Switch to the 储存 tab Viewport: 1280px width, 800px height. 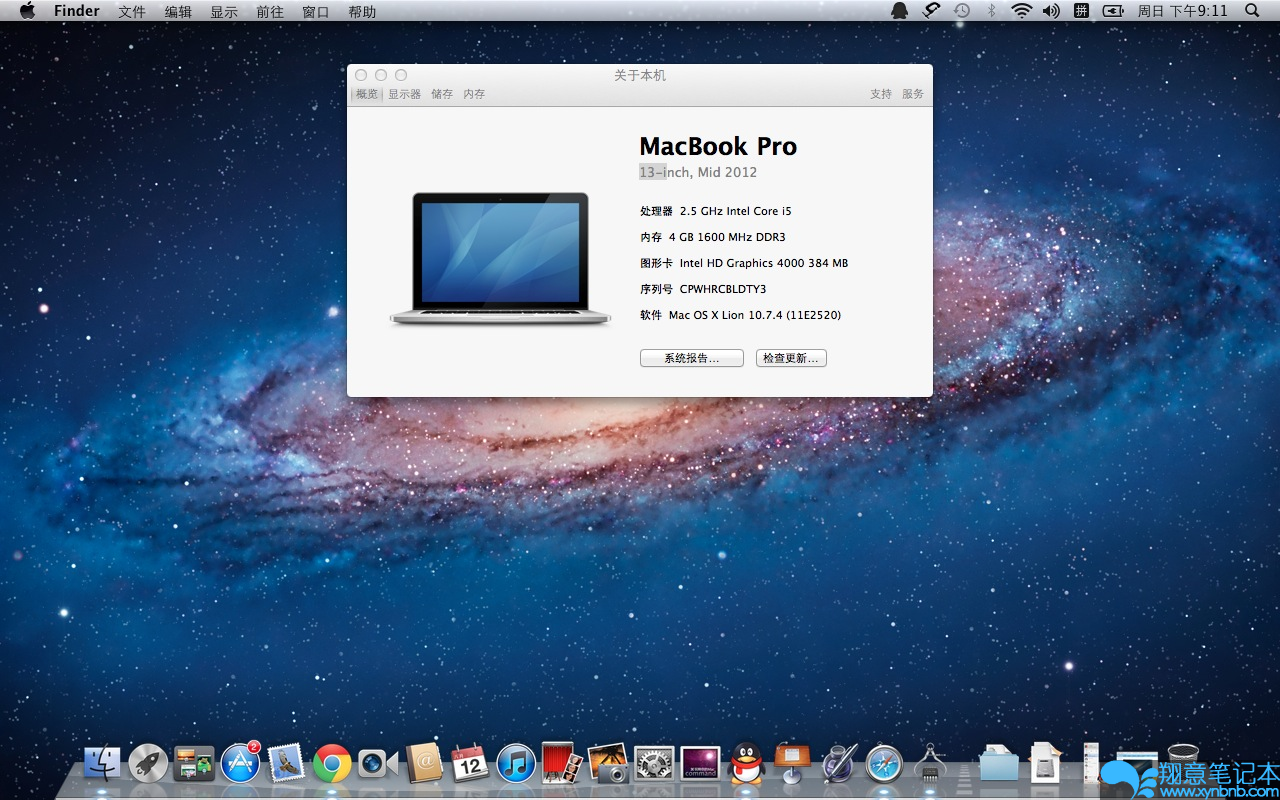[x=442, y=94]
